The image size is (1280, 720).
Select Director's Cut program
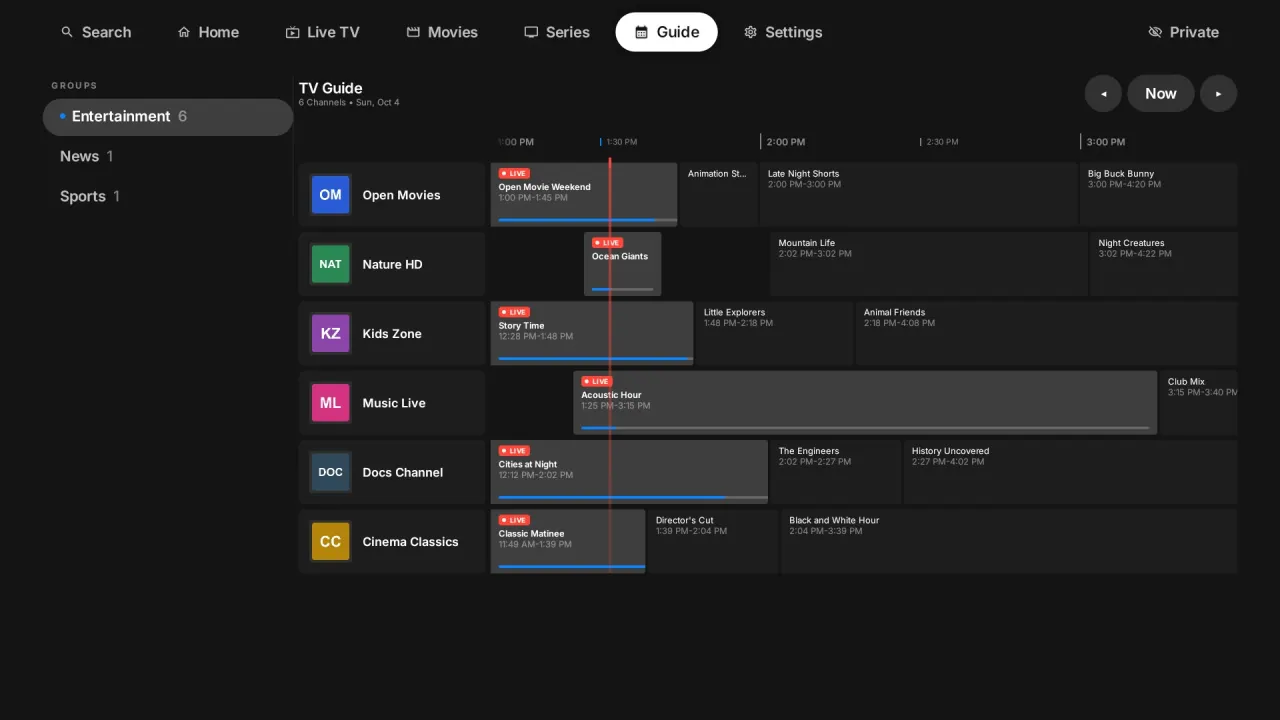713,542
